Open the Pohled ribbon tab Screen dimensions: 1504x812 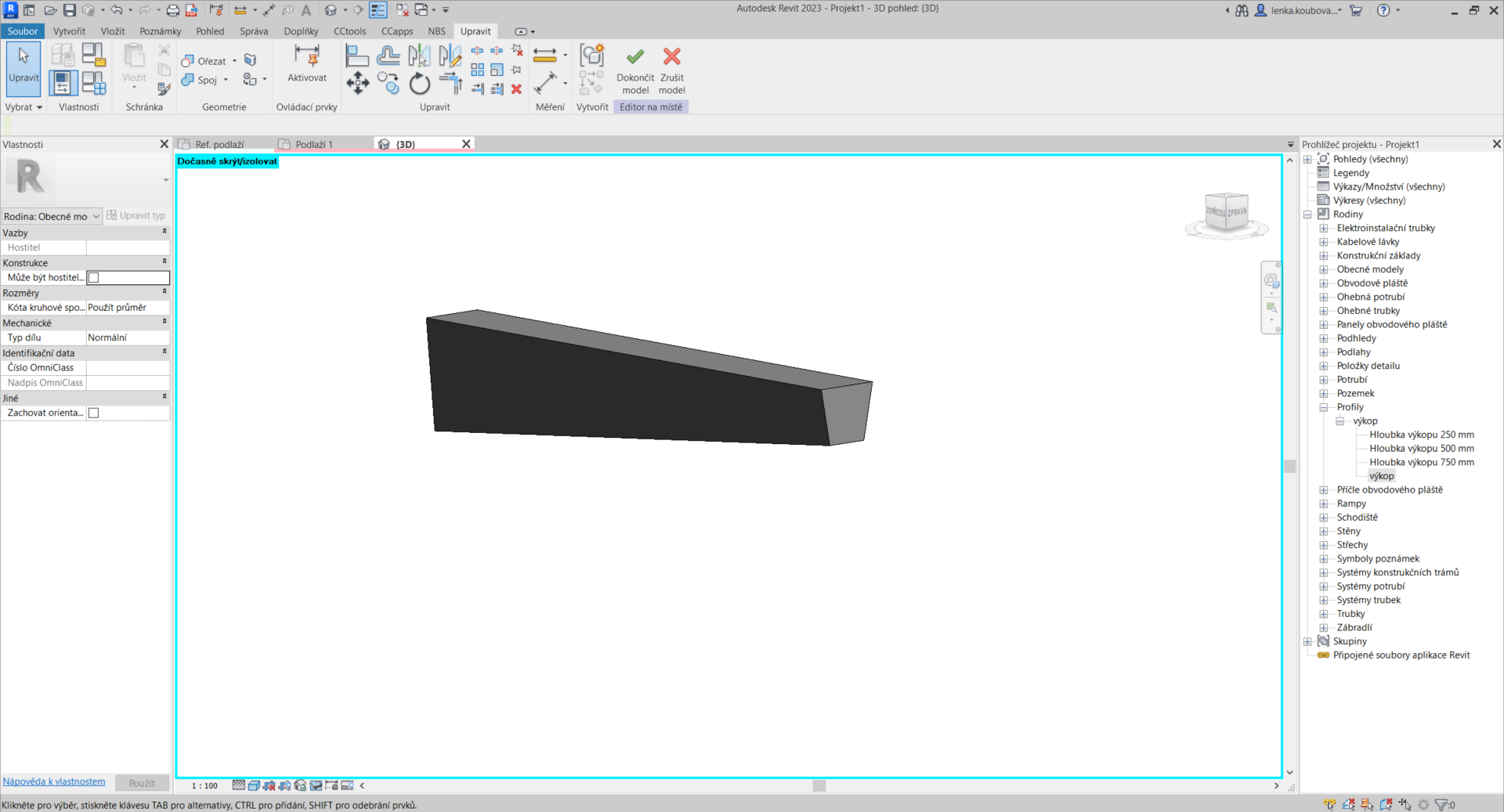pos(210,31)
